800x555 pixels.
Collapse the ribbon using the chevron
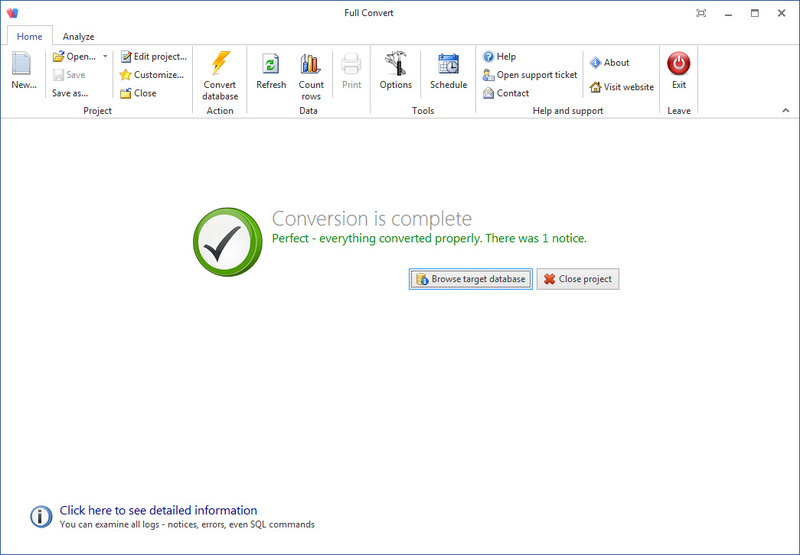[x=786, y=110]
